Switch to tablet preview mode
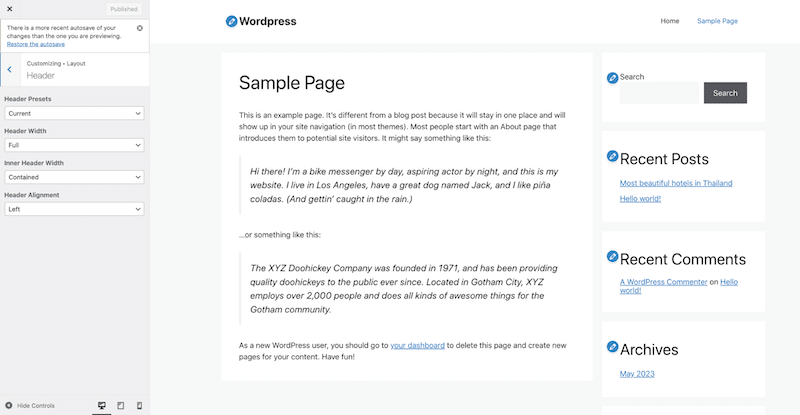 120,405
